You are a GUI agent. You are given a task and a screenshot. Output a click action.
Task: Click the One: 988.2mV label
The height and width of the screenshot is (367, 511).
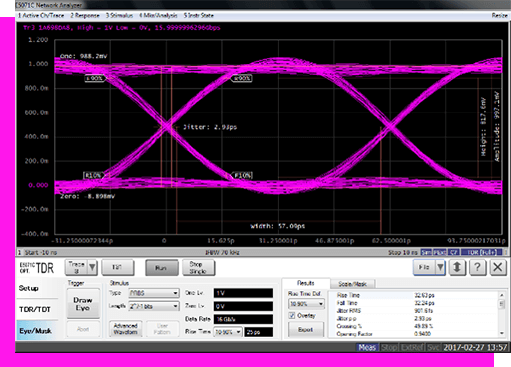(x=83, y=56)
